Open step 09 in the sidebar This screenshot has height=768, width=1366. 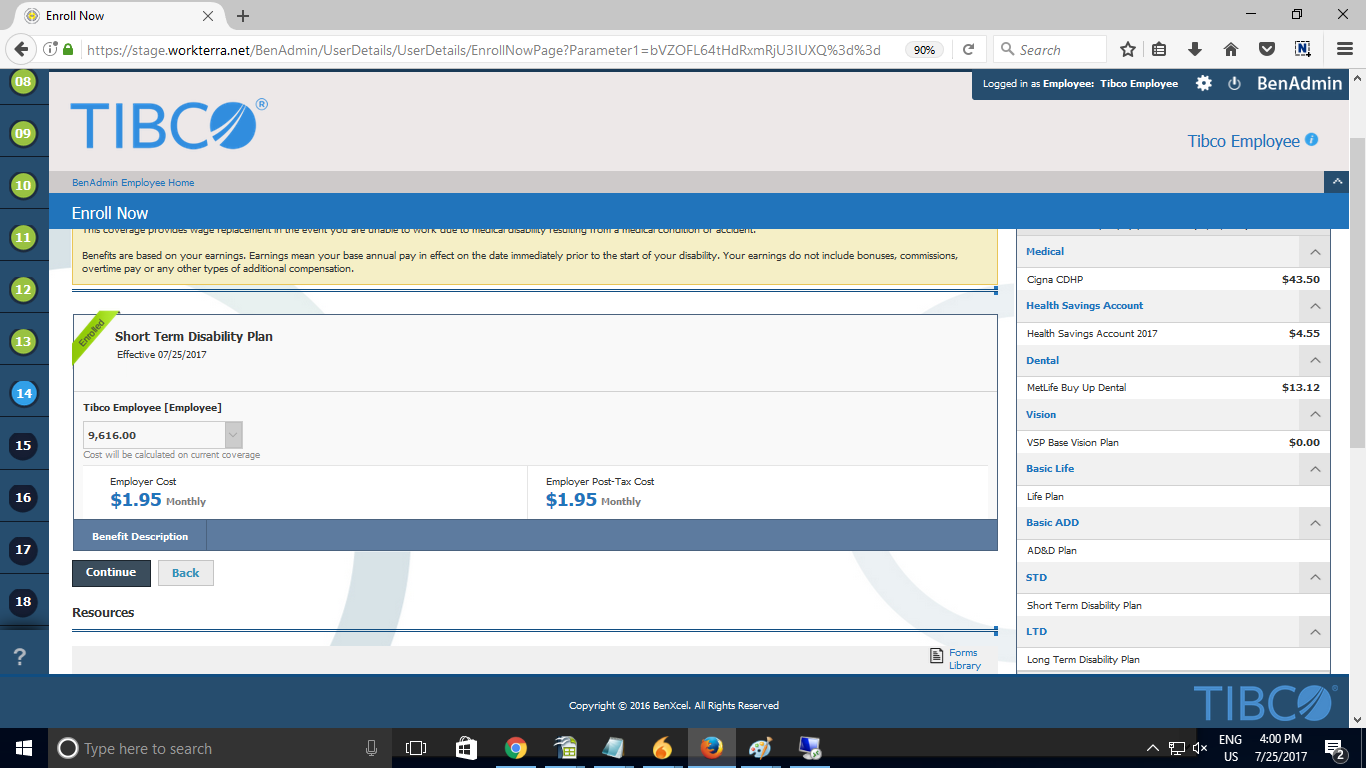click(x=23, y=133)
